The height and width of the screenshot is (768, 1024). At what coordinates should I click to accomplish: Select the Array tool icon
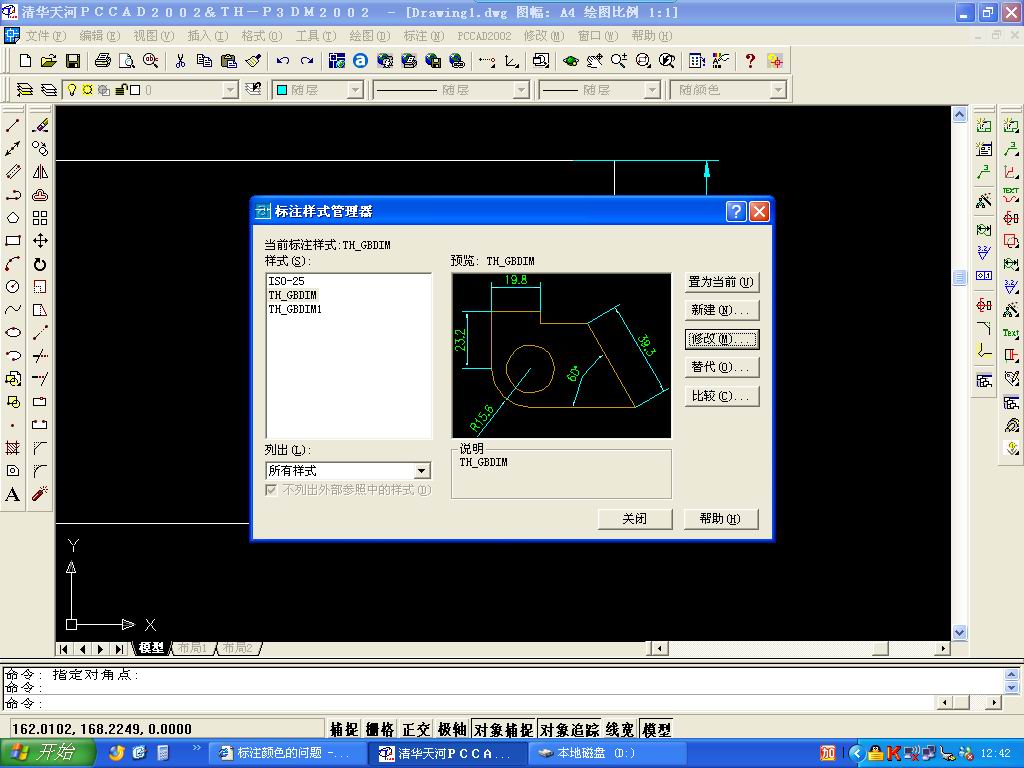40,217
